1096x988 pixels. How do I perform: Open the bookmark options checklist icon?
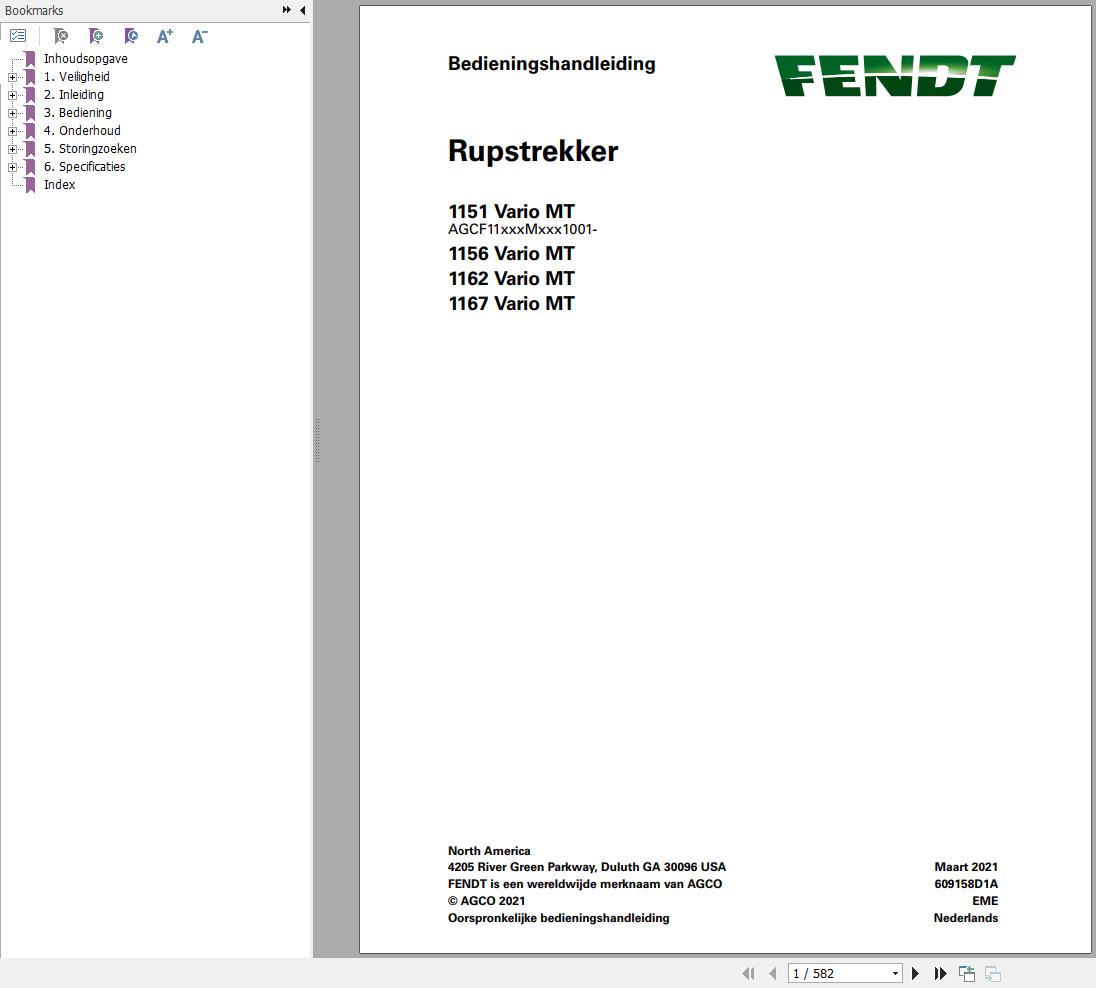pyautogui.click(x=18, y=36)
